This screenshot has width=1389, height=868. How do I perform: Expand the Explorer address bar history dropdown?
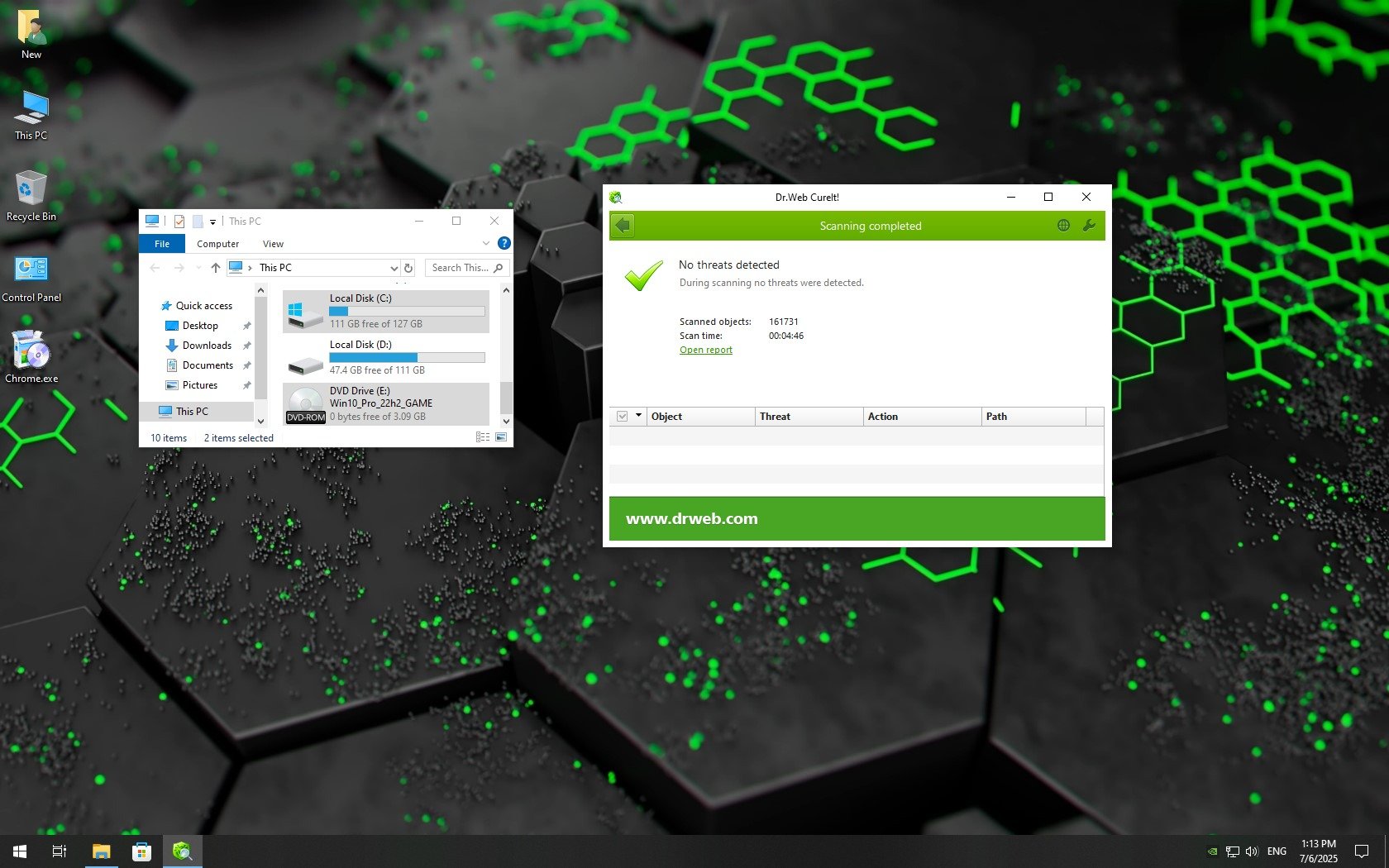394,268
